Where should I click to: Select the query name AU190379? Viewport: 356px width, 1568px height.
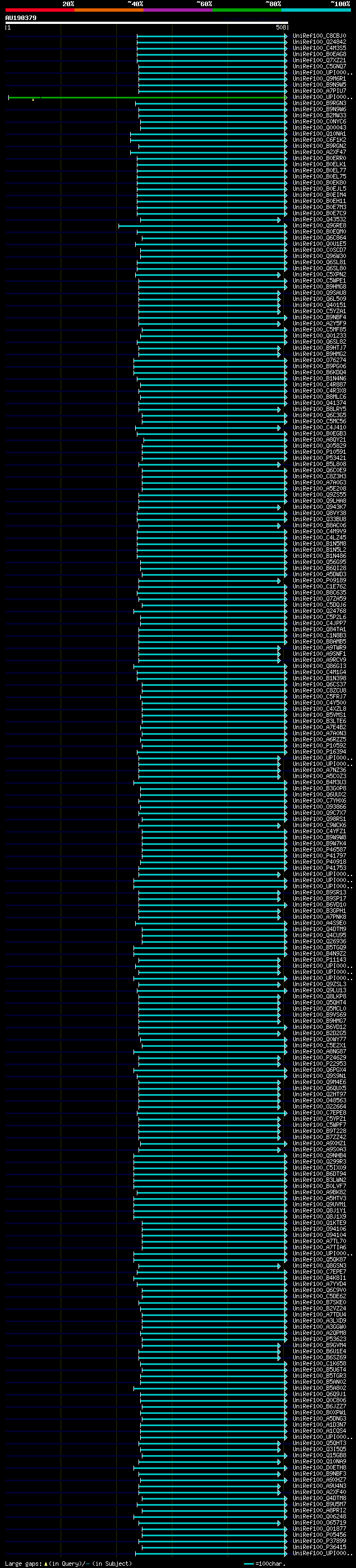pyautogui.click(x=21, y=18)
